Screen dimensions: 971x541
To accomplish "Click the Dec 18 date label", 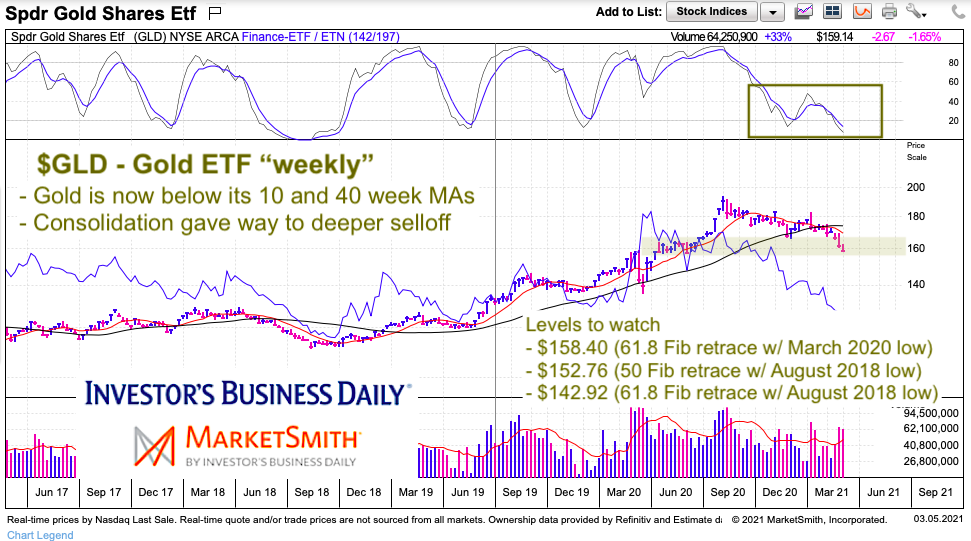I will coord(364,492).
